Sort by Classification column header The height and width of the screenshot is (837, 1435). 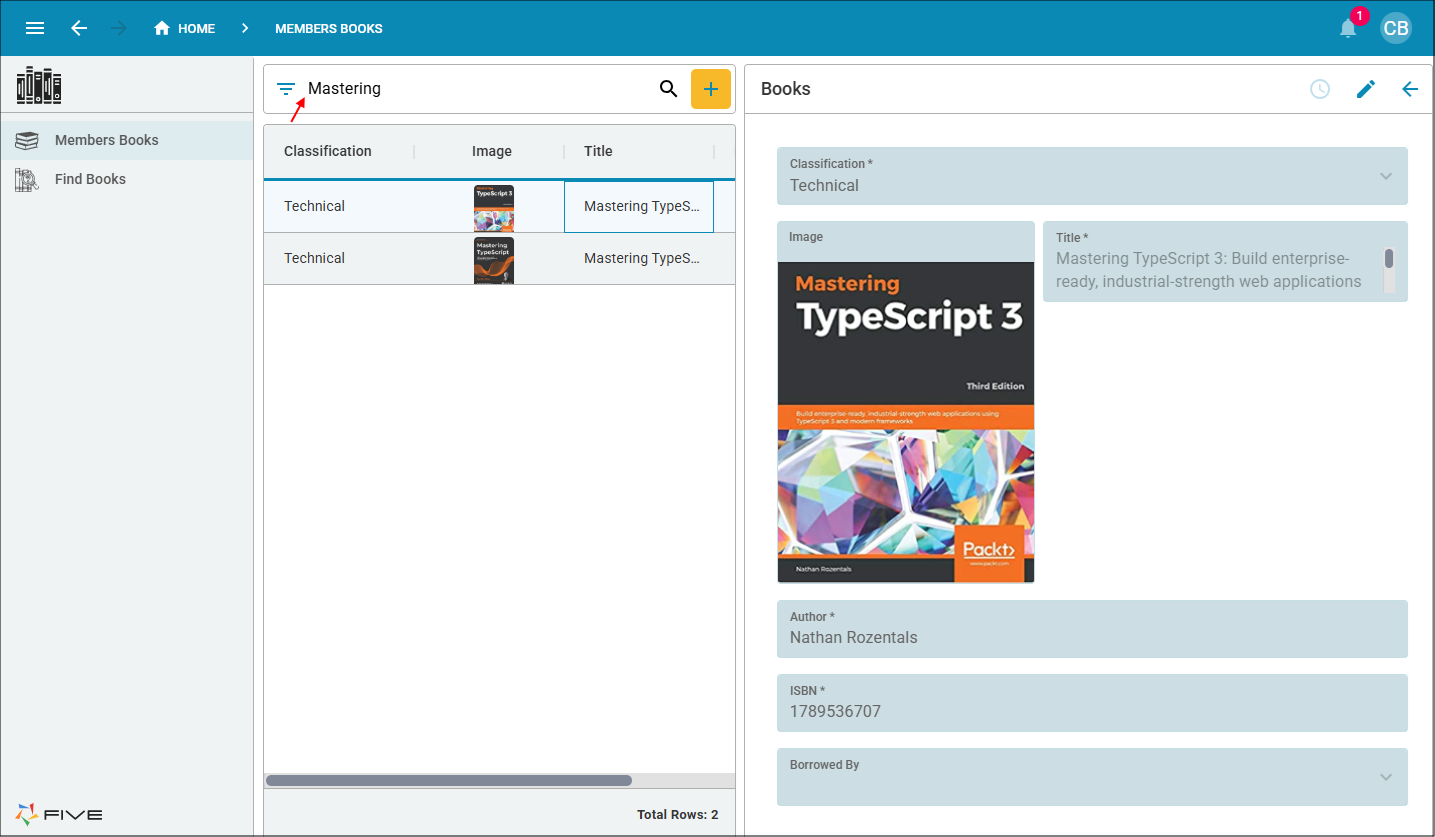(328, 151)
